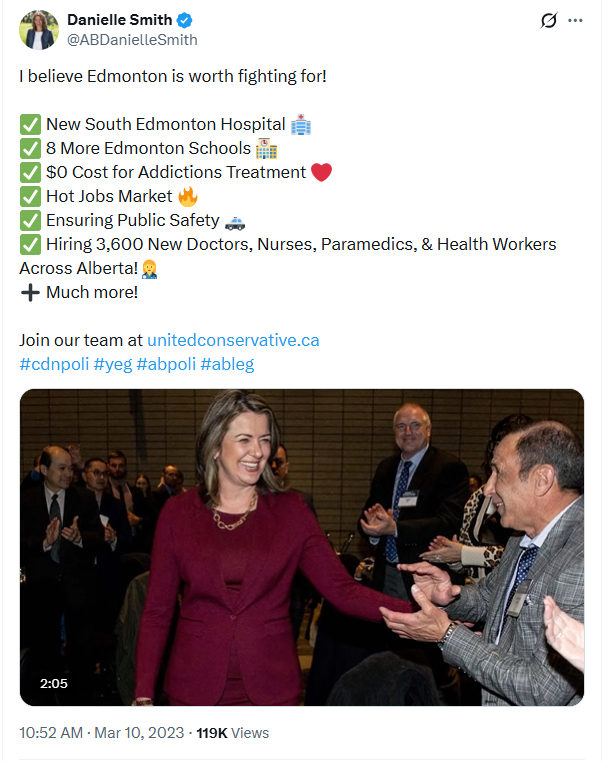Click the hospital emoji icon
The width and height of the screenshot is (604, 761).
click(x=301, y=125)
